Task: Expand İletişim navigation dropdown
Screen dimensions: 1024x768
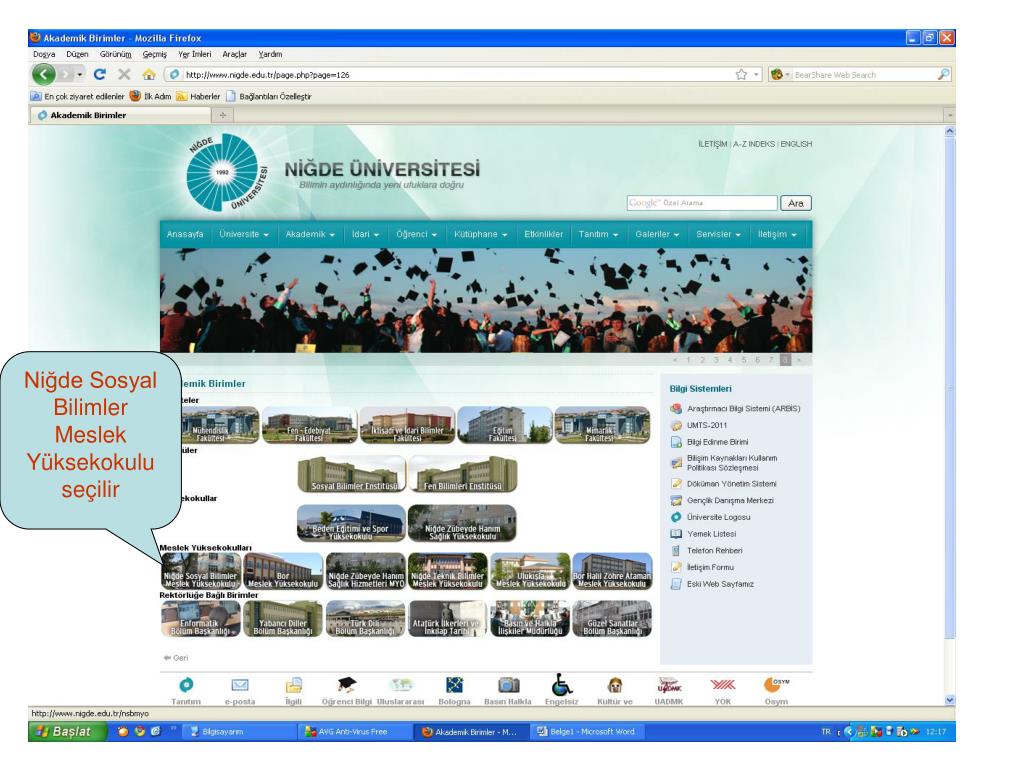Action: [777, 234]
